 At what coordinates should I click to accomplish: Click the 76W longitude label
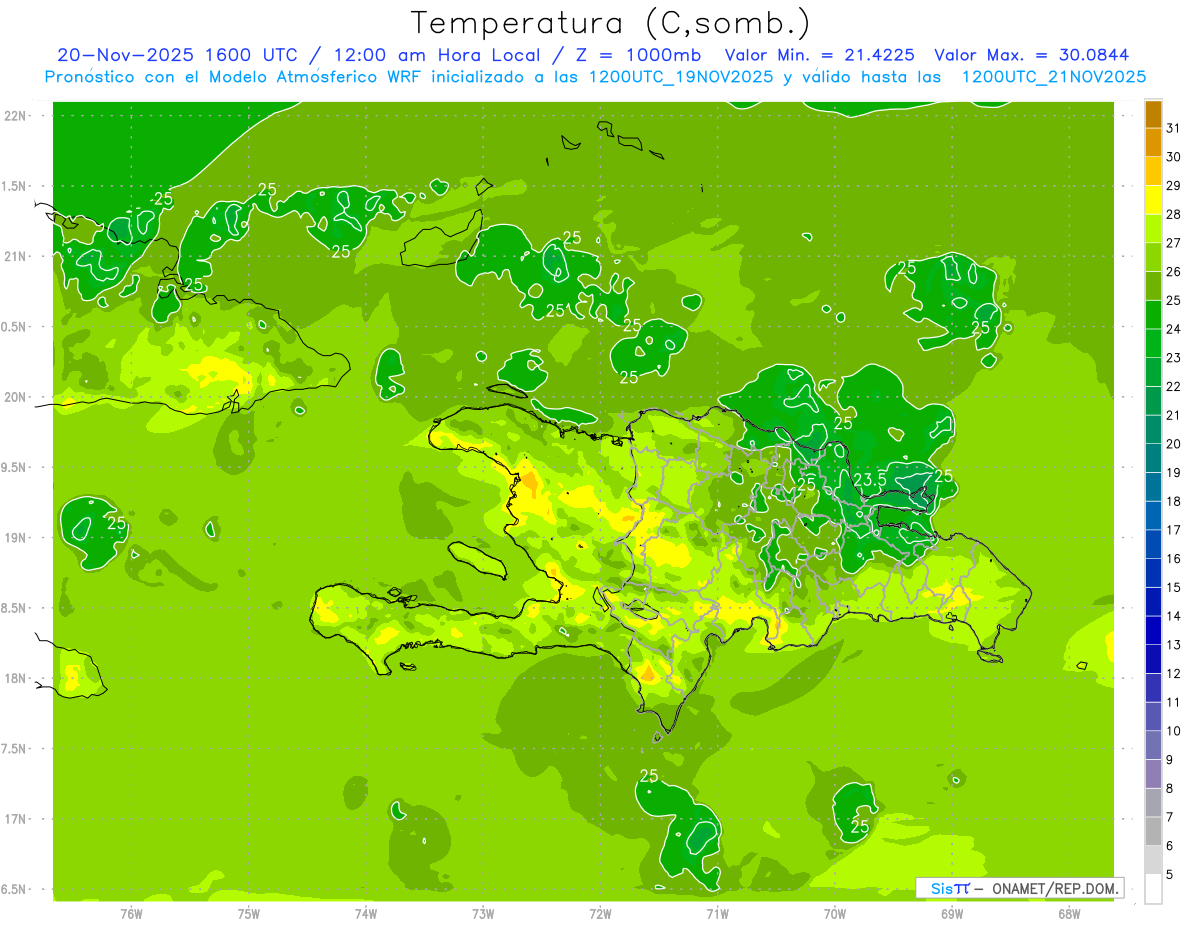pos(131,913)
